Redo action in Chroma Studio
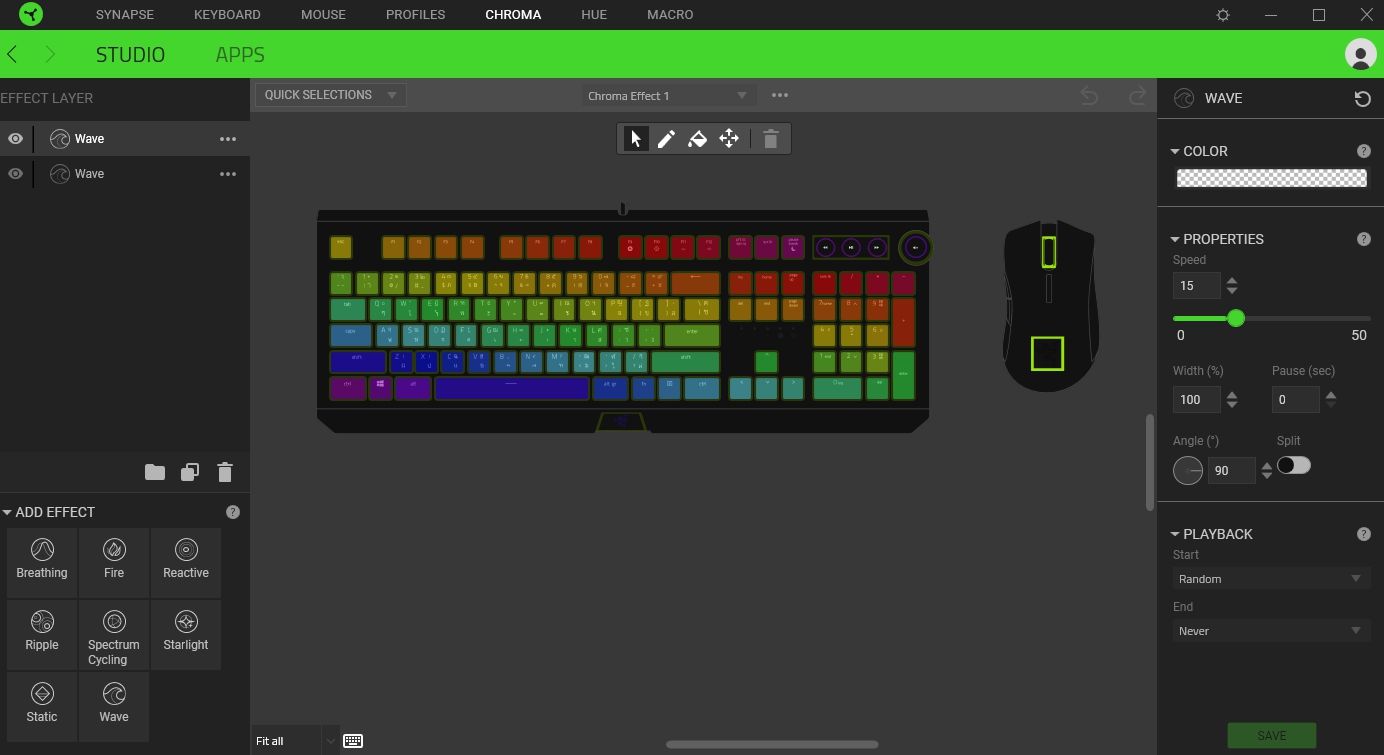 pyautogui.click(x=1137, y=96)
